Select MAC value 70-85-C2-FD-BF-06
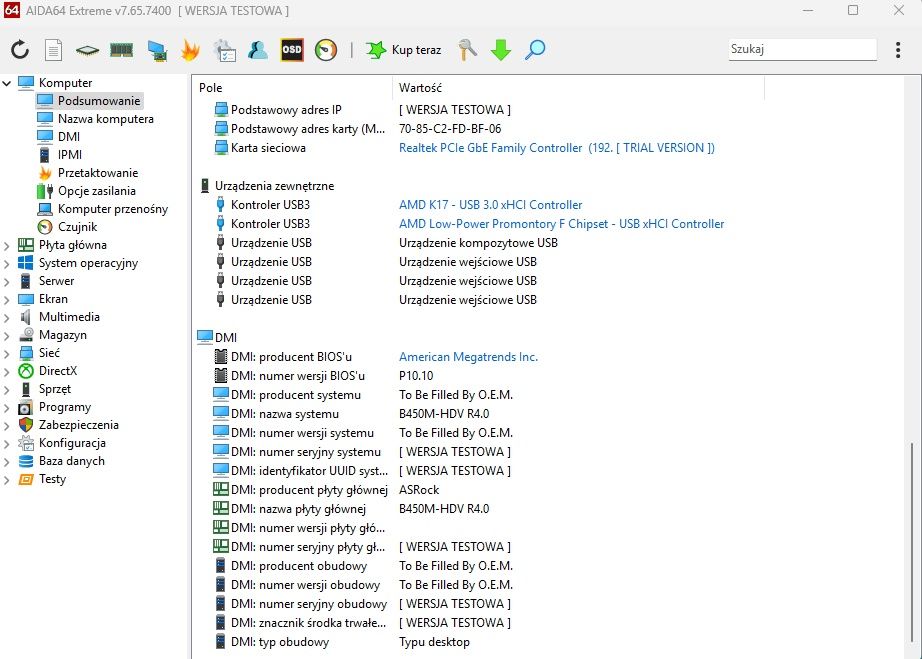The width and height of the screenshot is (922, 659). tap(450, 129)
